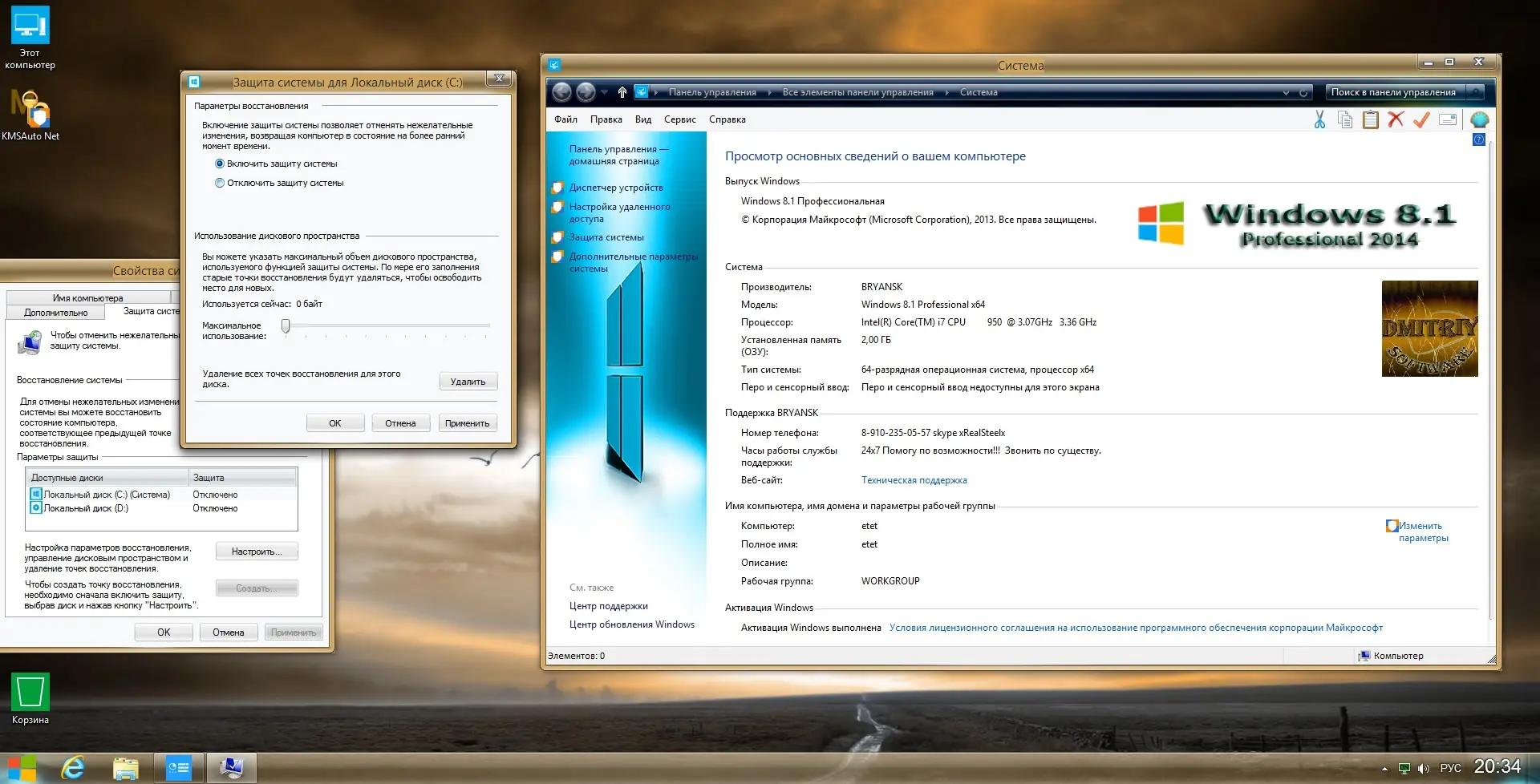This screenshot has width=1540, height=784.
Task: Open the 'Вид' menu
Action: point(643,119)
